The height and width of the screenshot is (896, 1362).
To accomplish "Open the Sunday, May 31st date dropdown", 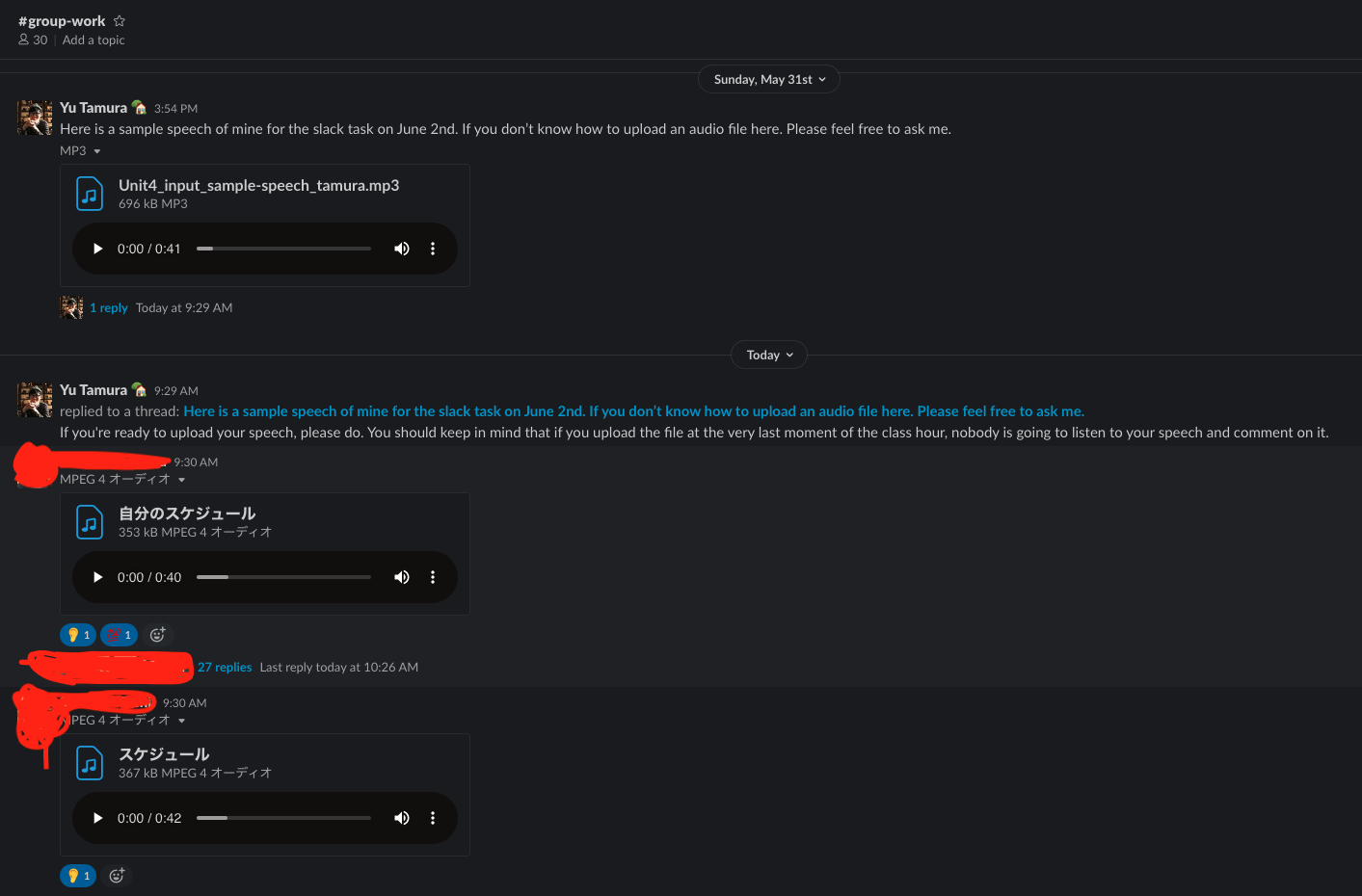I will 768,80.
